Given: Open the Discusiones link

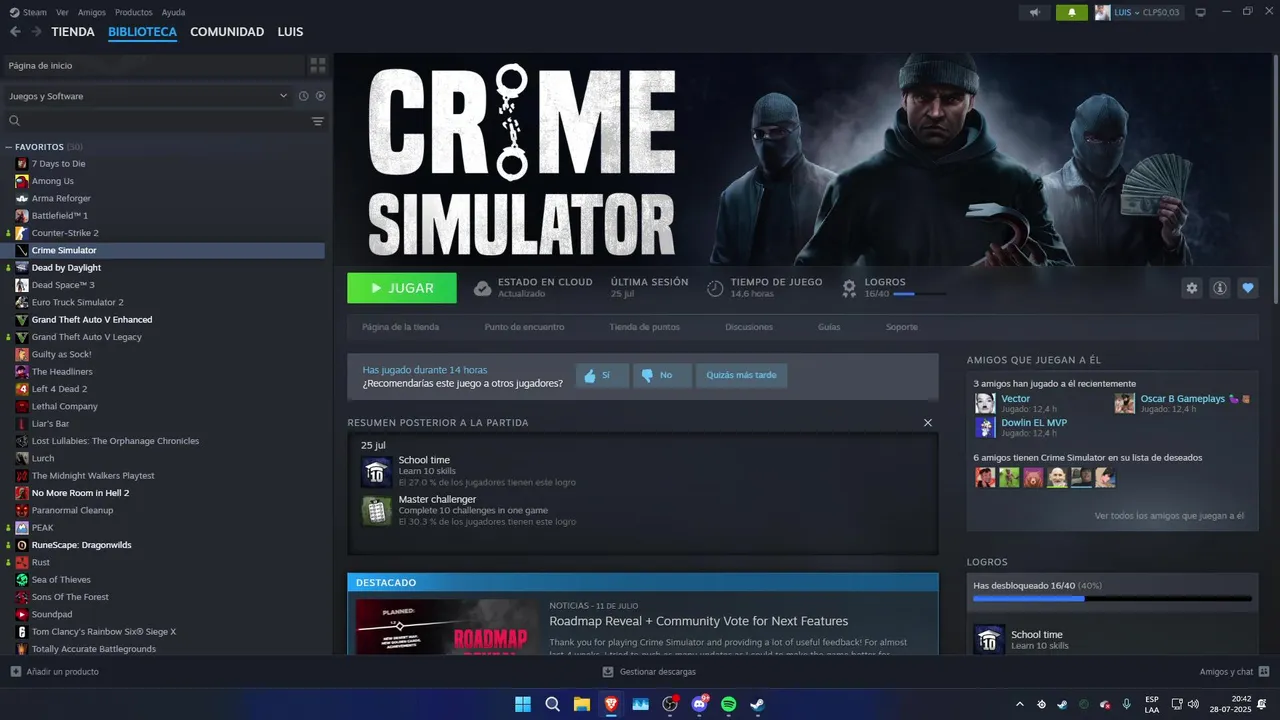Looking at the screenshot, I should tap(749, 327).
